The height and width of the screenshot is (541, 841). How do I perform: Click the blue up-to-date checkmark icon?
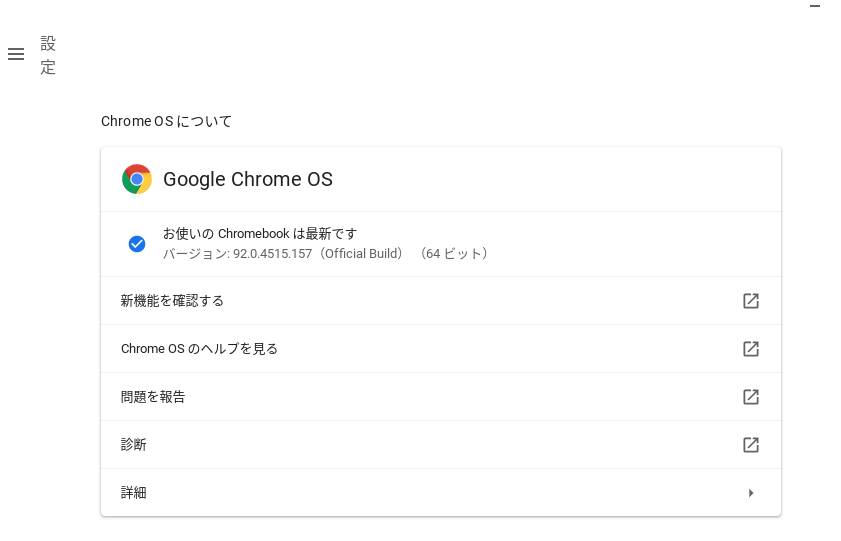pos(137,244)
